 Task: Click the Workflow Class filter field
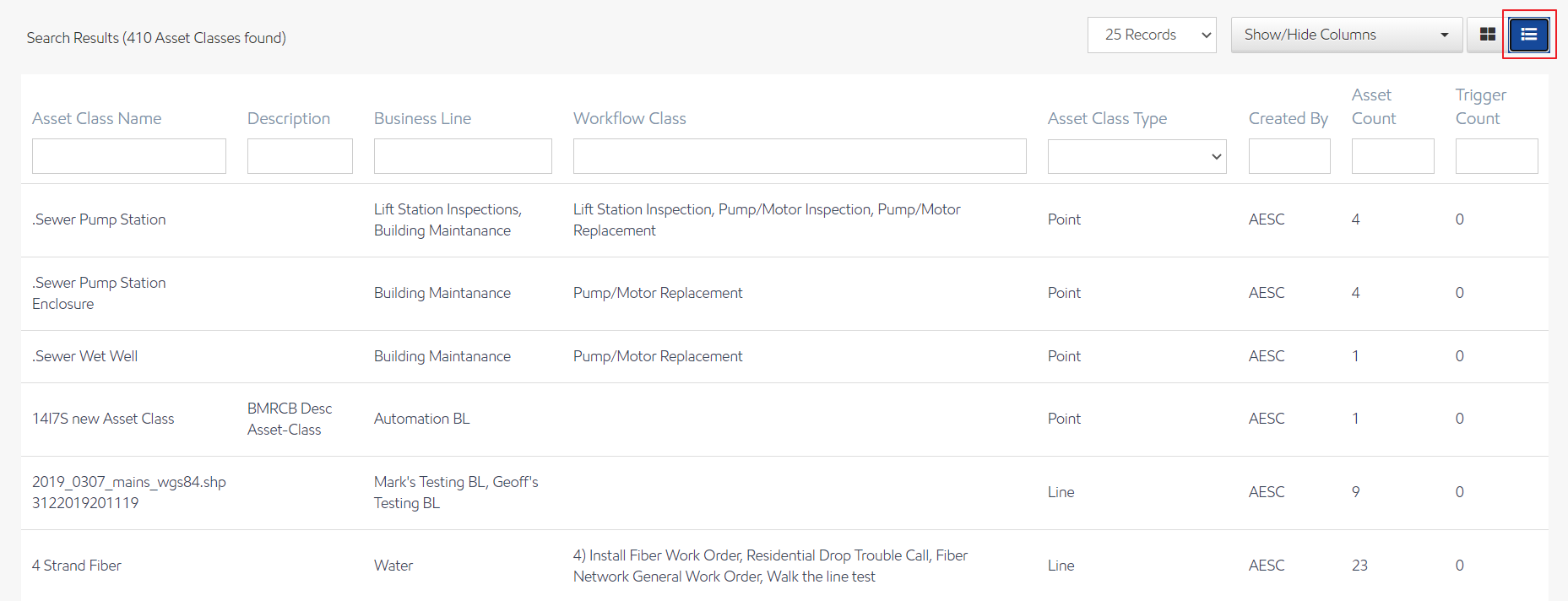pyautogui.click(x=799, y=156)
